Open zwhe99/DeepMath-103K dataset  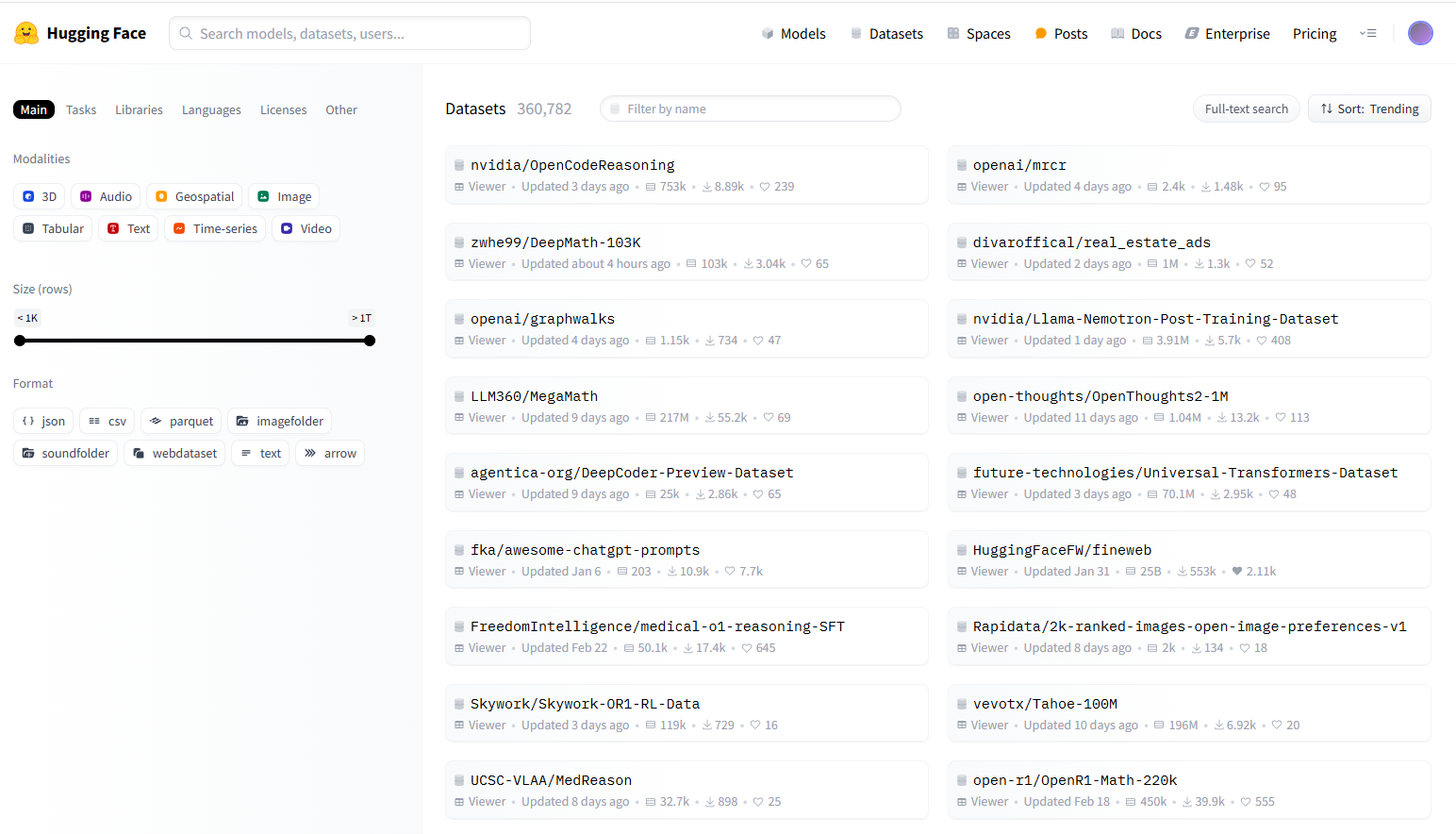(x=687, y=252)
